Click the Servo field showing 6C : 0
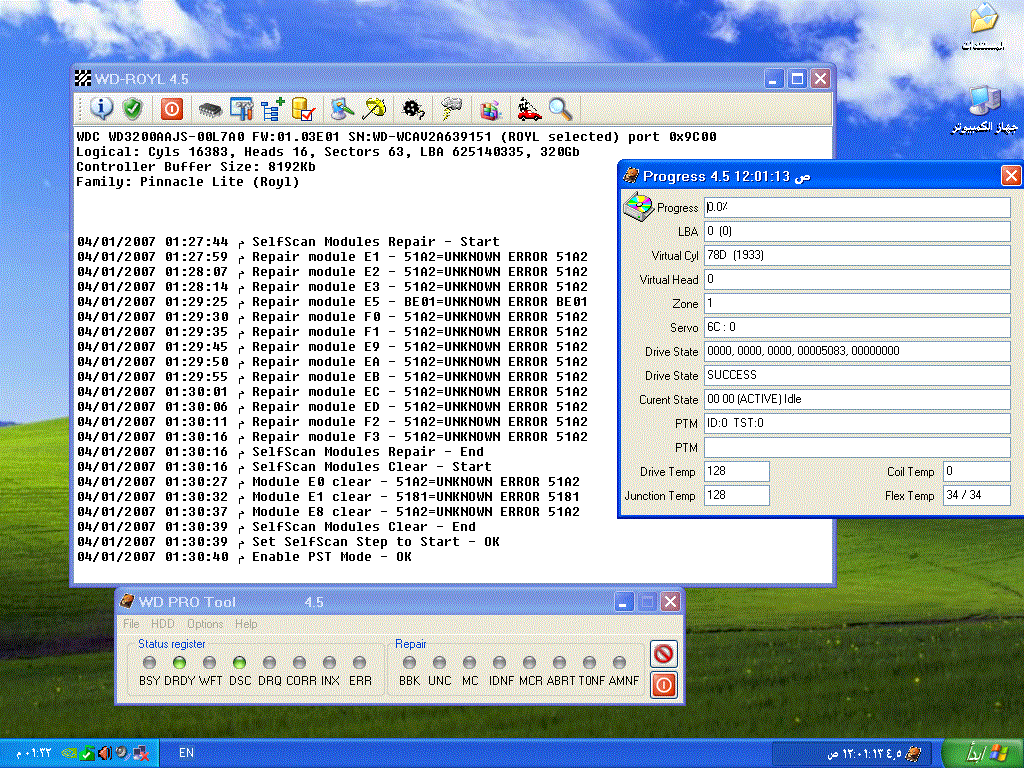This screenshot has height=768, width=1024. tap(857, 327)
